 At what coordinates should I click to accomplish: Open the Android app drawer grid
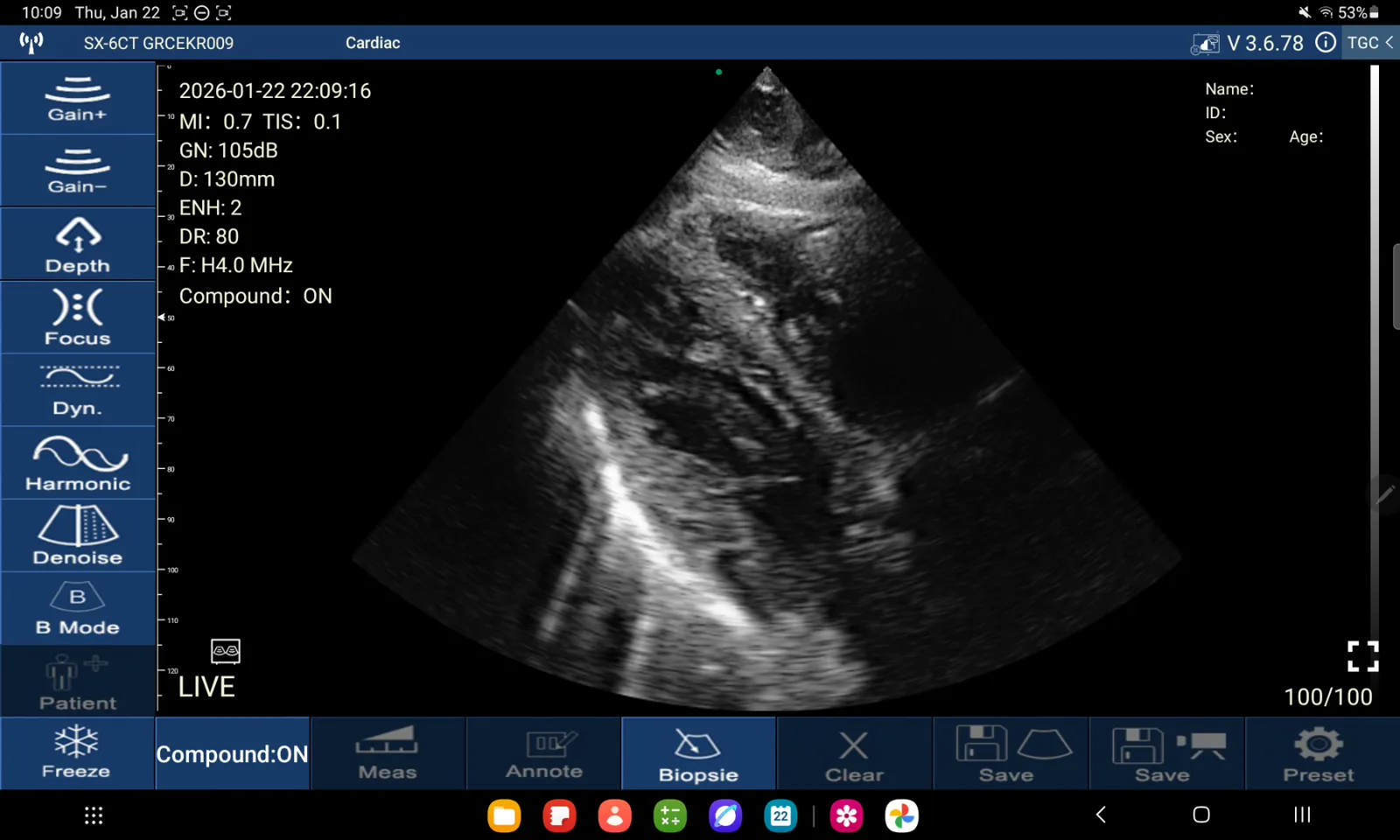(94, 815)
